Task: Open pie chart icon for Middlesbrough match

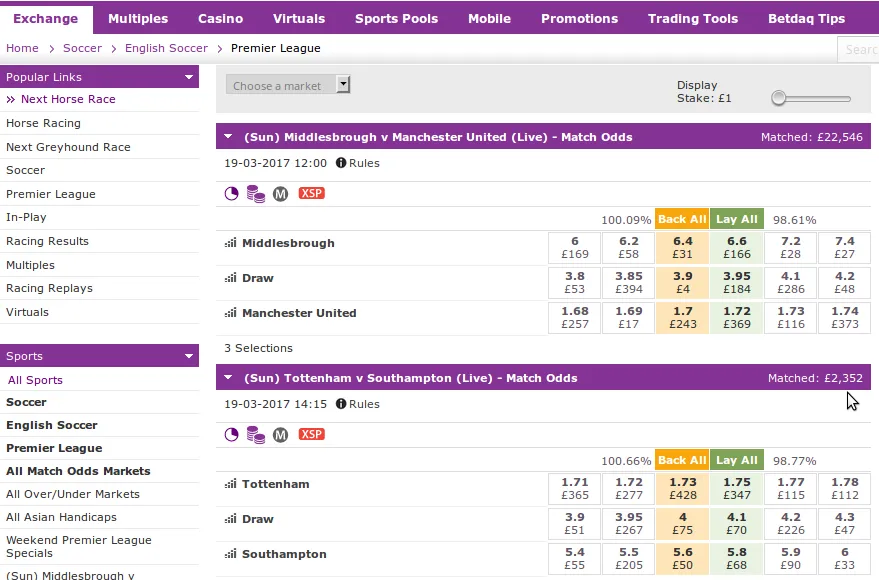Action: click(232, 194)
